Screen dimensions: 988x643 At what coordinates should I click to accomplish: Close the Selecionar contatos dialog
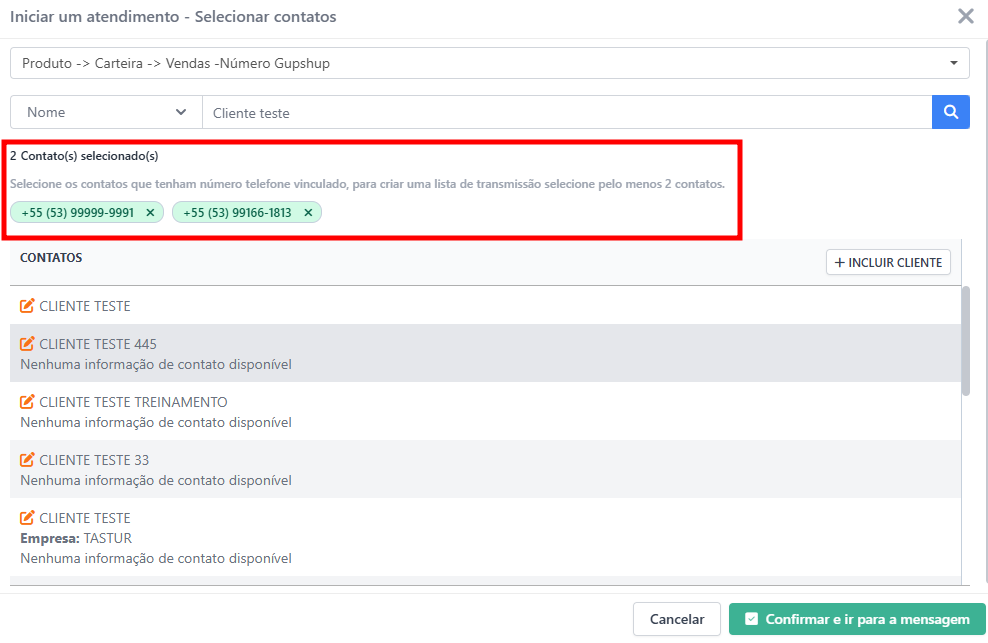click(x=965, y=16)
